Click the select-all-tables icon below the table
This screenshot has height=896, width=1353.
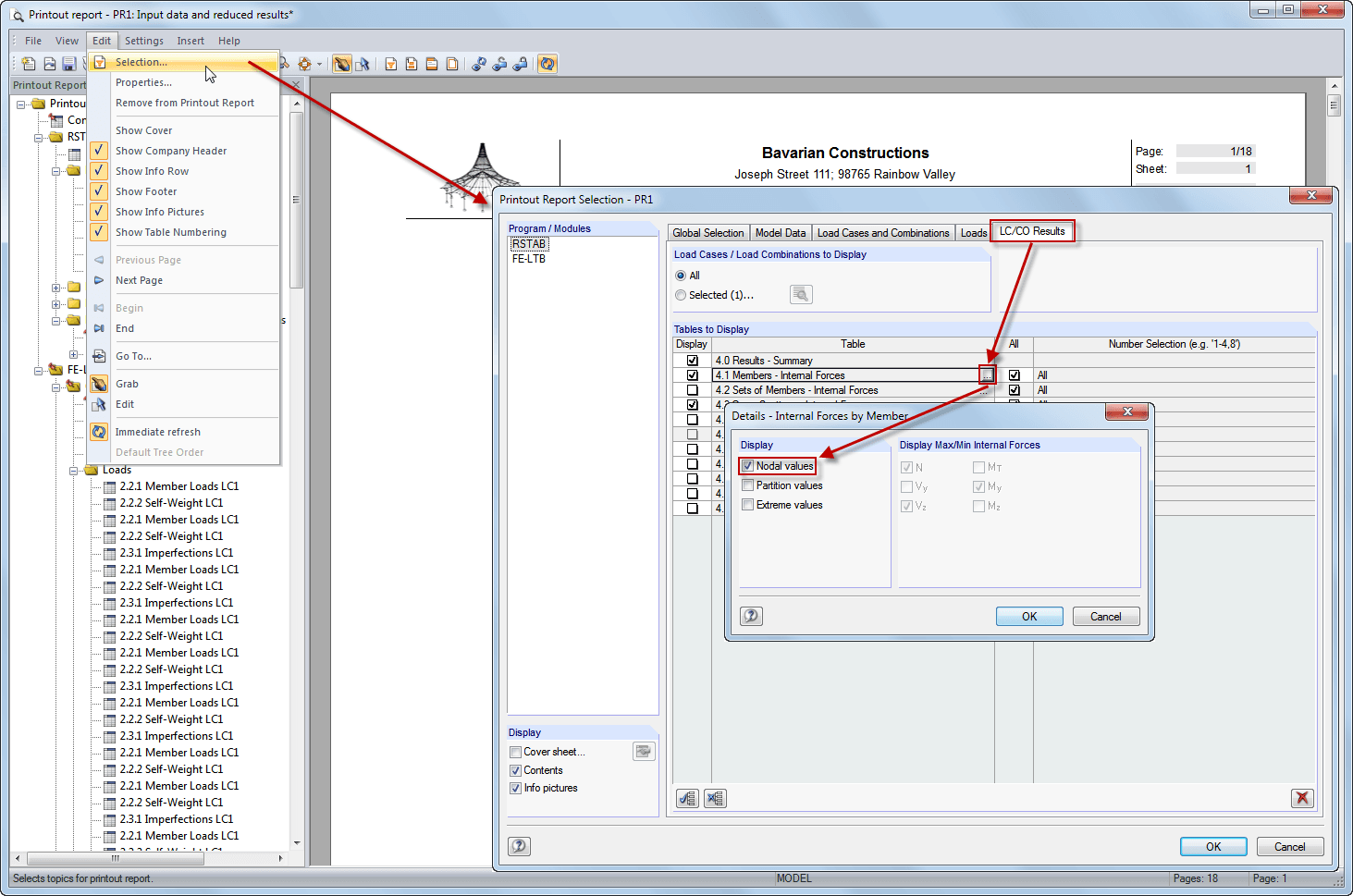click(x=687, y=798)
